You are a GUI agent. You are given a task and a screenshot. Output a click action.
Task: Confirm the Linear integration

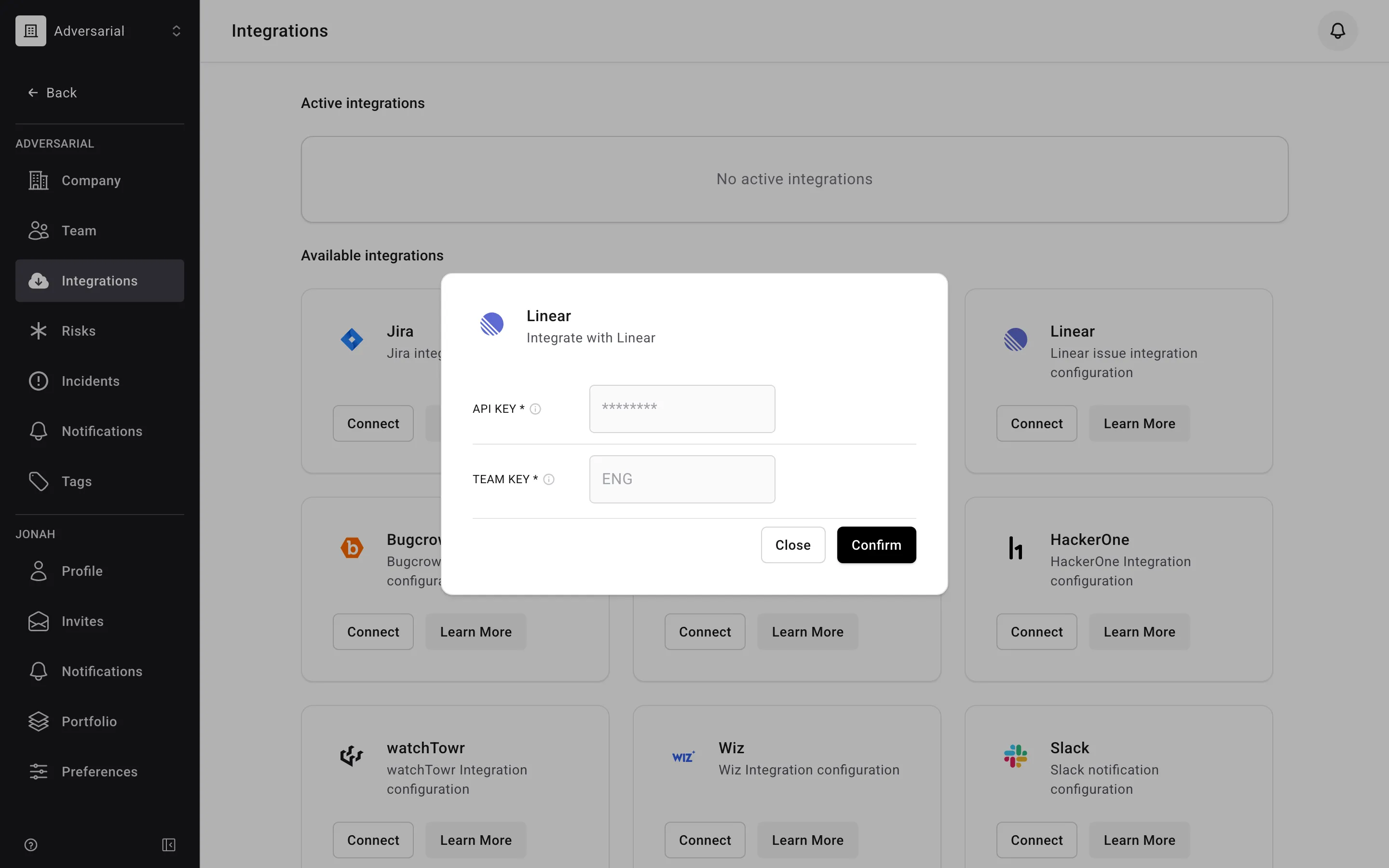876,545
